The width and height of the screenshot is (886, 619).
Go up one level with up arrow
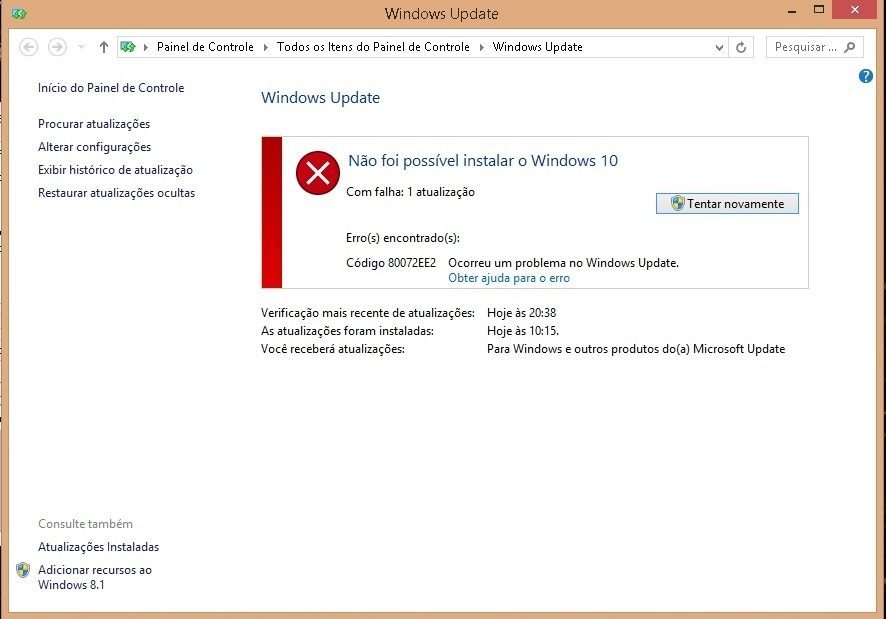click(x=103, y=47)
